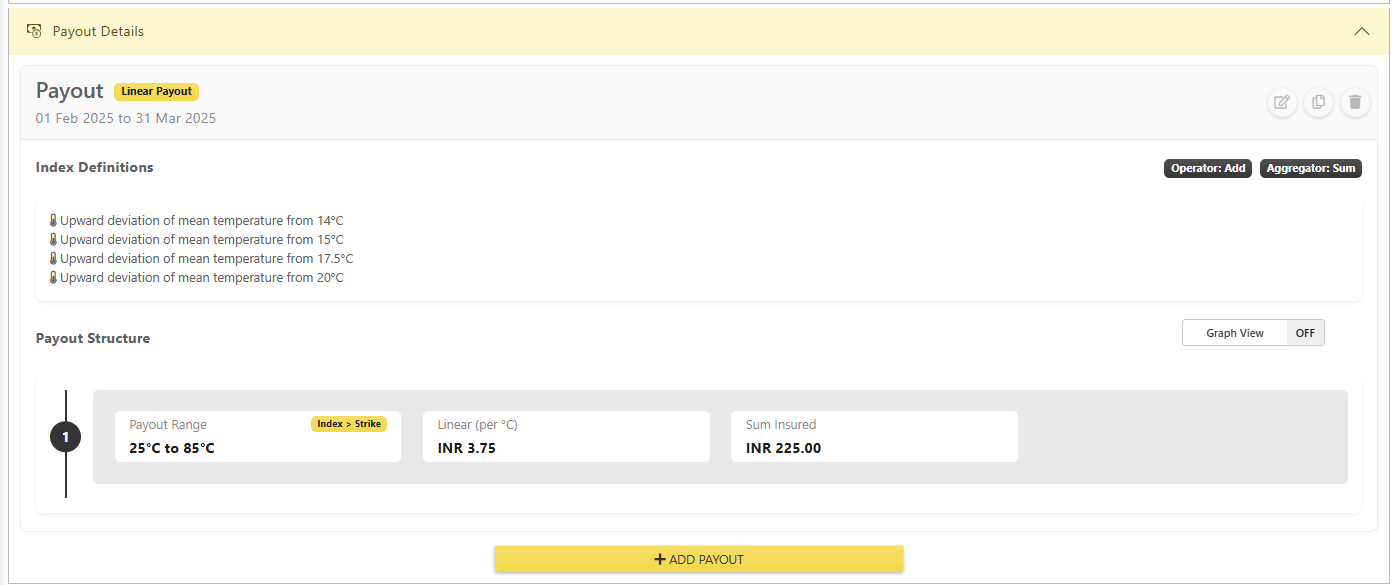Toggle the Graph View switch showing OFF
The width and height of the screenshot is (1393, 585).
pos(1305,333)
